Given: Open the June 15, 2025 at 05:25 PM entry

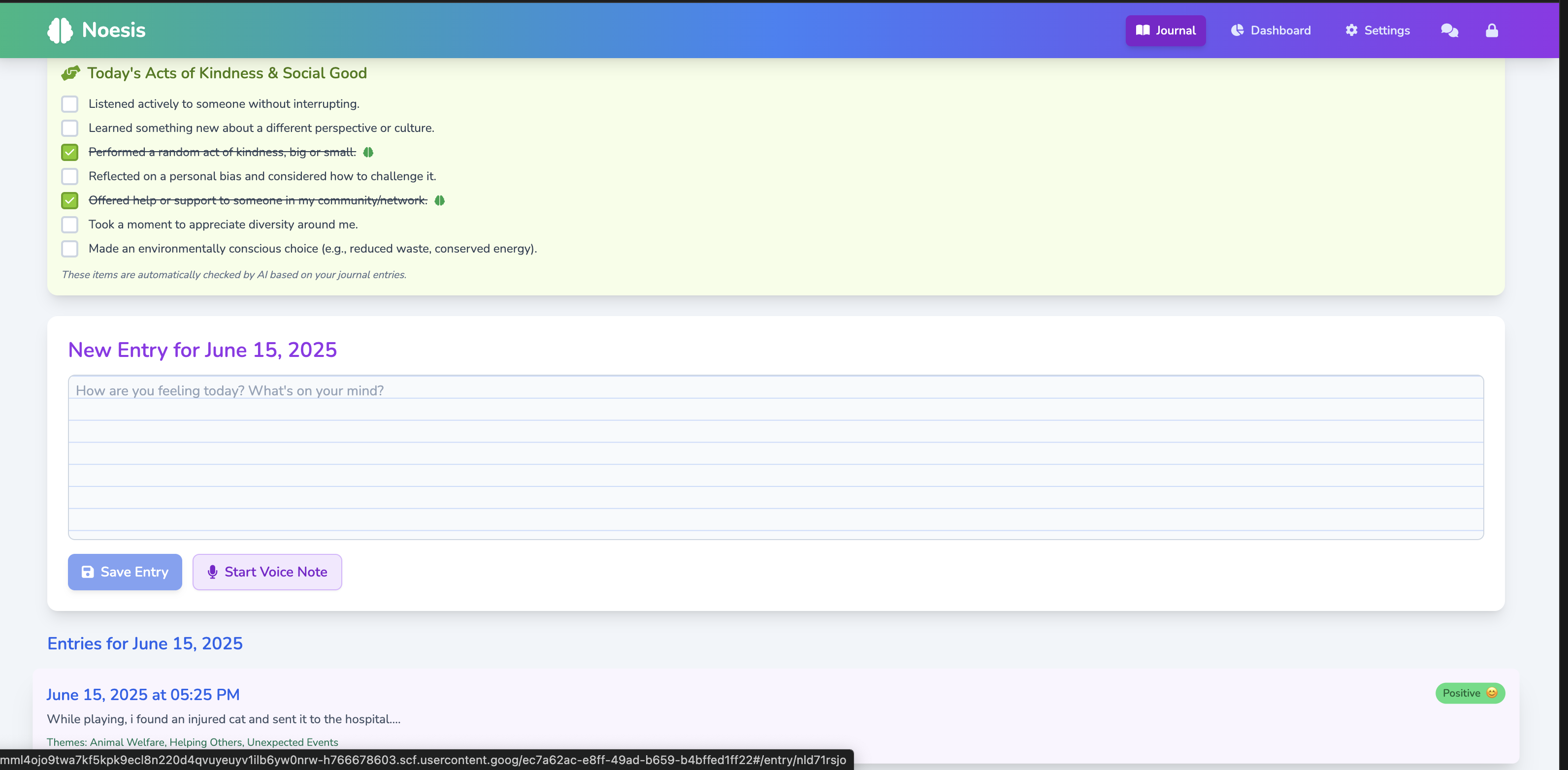Looking at the screenshot, I should 143,695.
